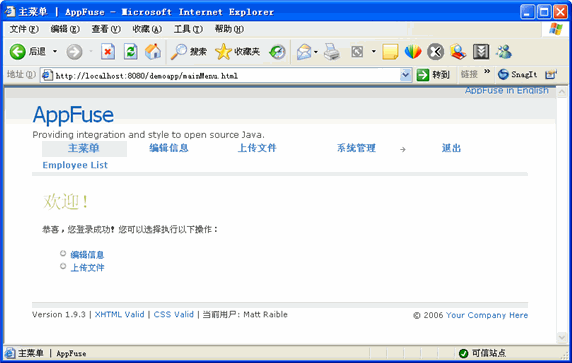Follow the 编辑信息 link in the list

point(87,255)
